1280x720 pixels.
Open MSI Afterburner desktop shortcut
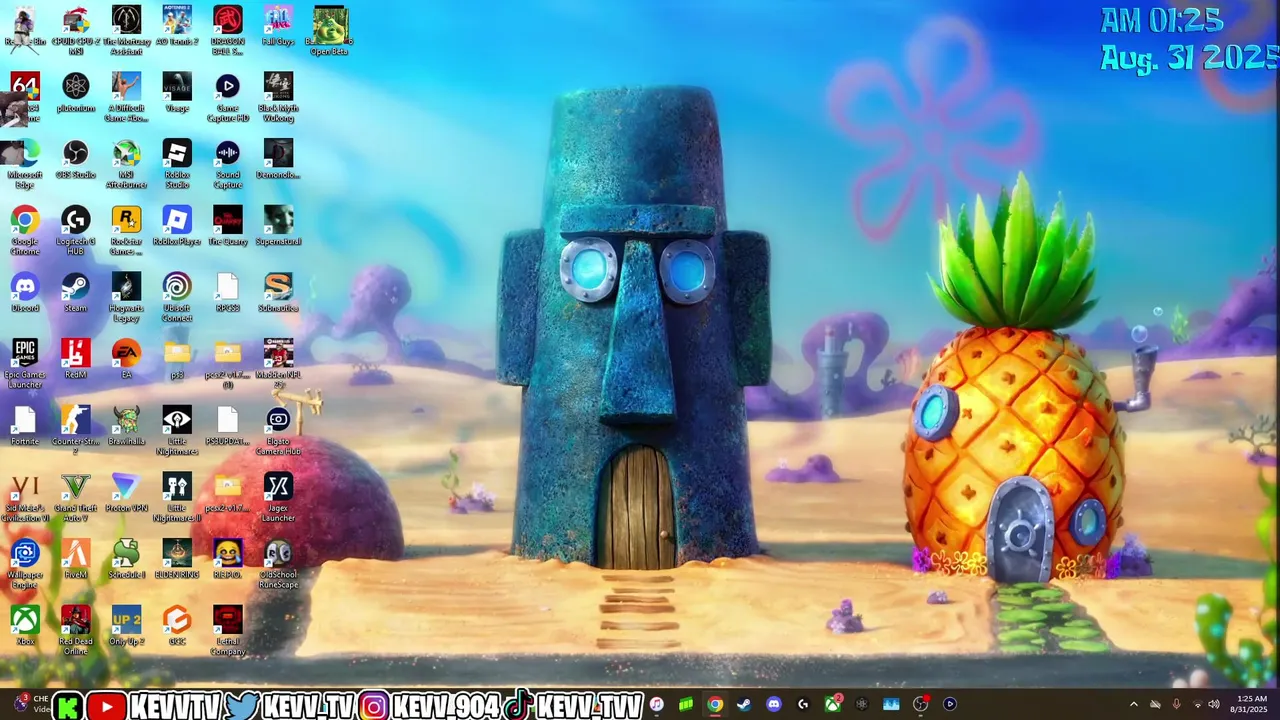(126, 164)
